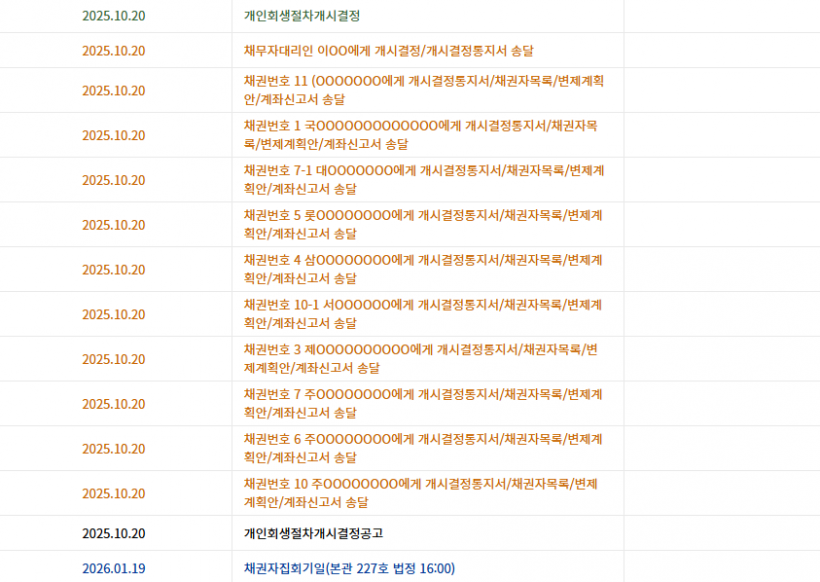Click the text 개인회생절차개시결정공고

click(x=313, y=533)
